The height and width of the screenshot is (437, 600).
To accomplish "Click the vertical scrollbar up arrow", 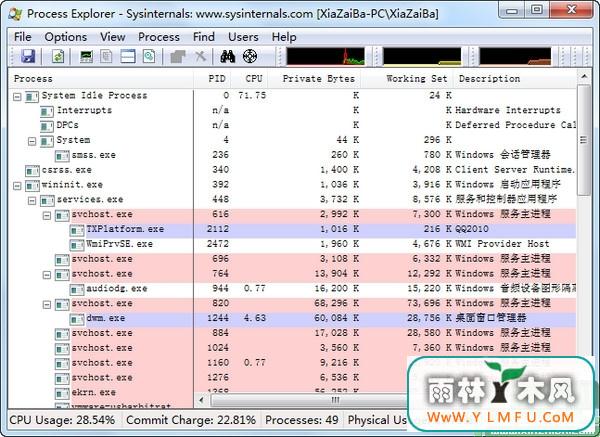I will 584,77.
